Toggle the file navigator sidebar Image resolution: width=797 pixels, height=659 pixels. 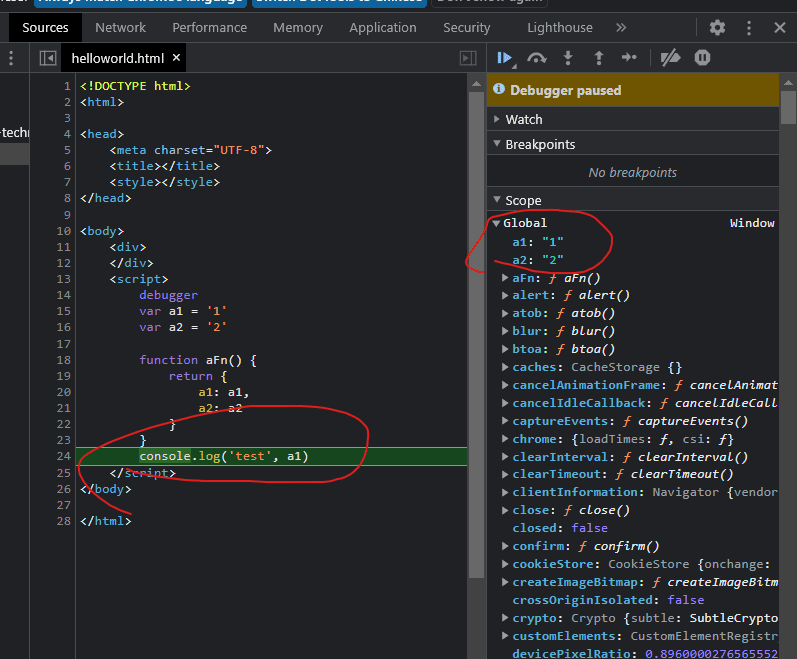47,59
